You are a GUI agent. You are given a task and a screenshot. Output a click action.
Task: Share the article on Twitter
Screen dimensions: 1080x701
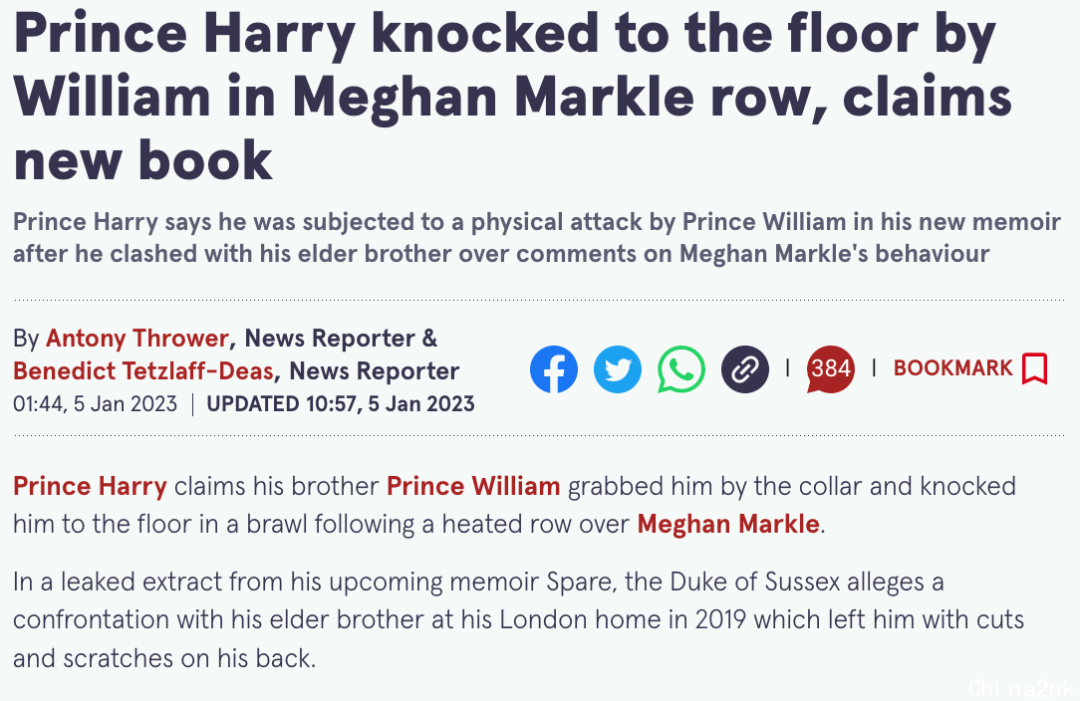pyautogui.click(x=618, y=369)
